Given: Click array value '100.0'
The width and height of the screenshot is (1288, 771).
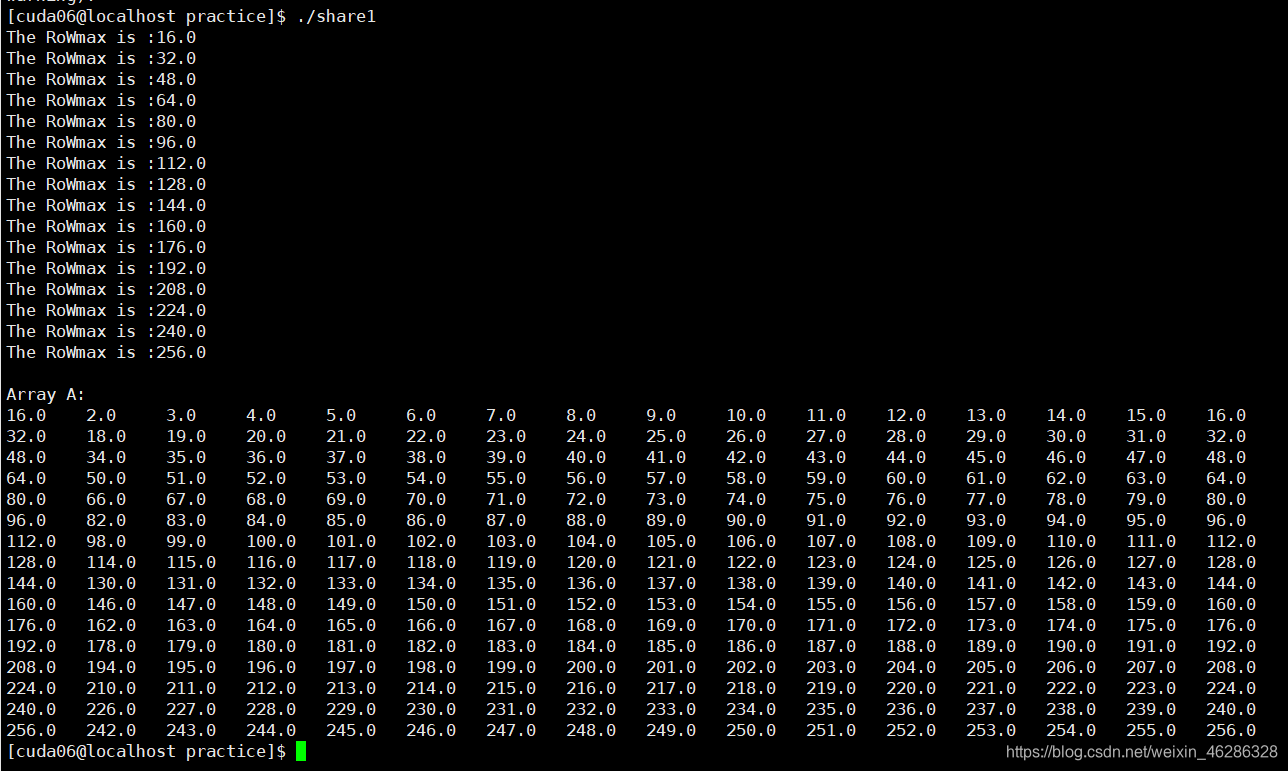Looking at the screenshot, I should (271, 542).
